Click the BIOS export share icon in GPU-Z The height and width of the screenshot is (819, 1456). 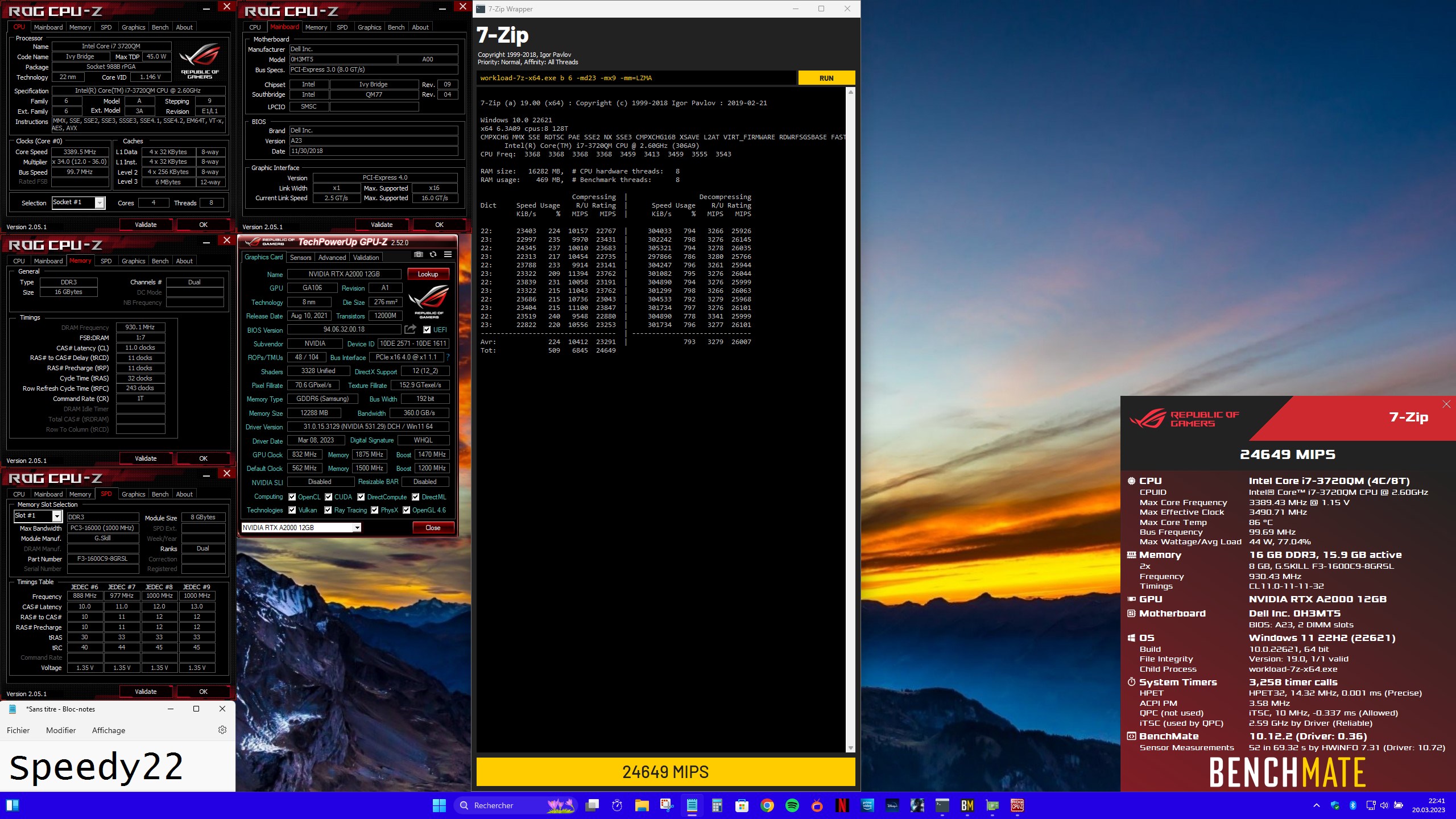410,329
